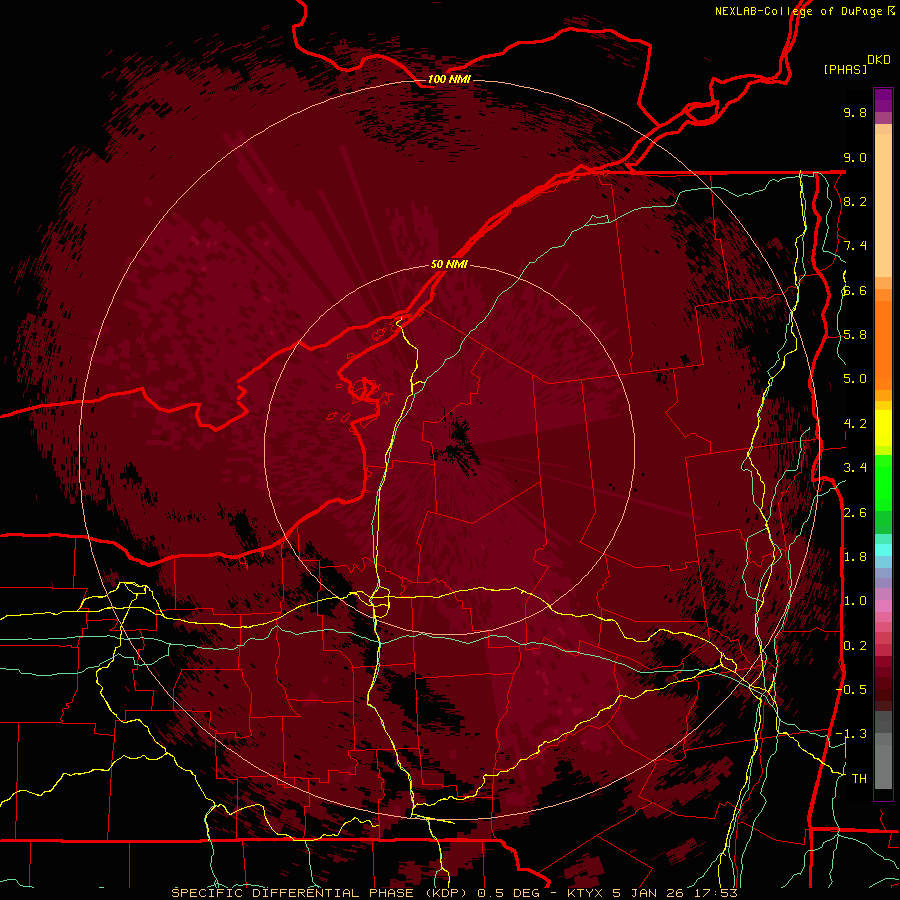Click the 9.0 value on the color scale
Image resolution: width=900 pixels, height=900 pixels.
point(855,157)
